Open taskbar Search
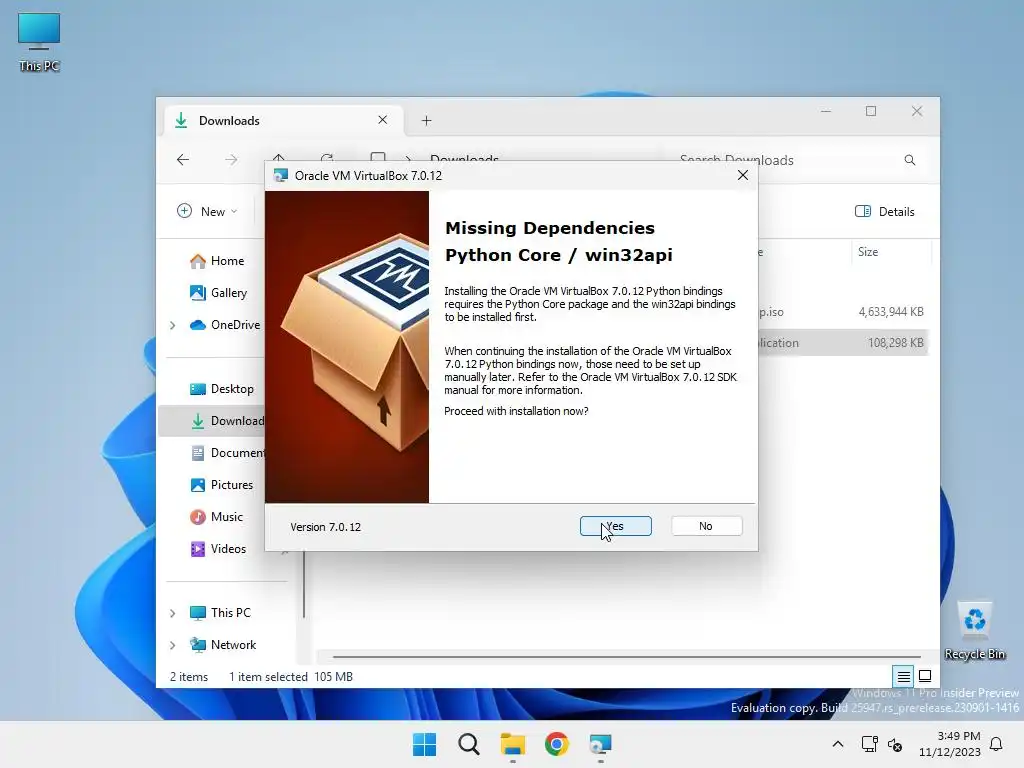1024x768 pixels. click(468, 744)
